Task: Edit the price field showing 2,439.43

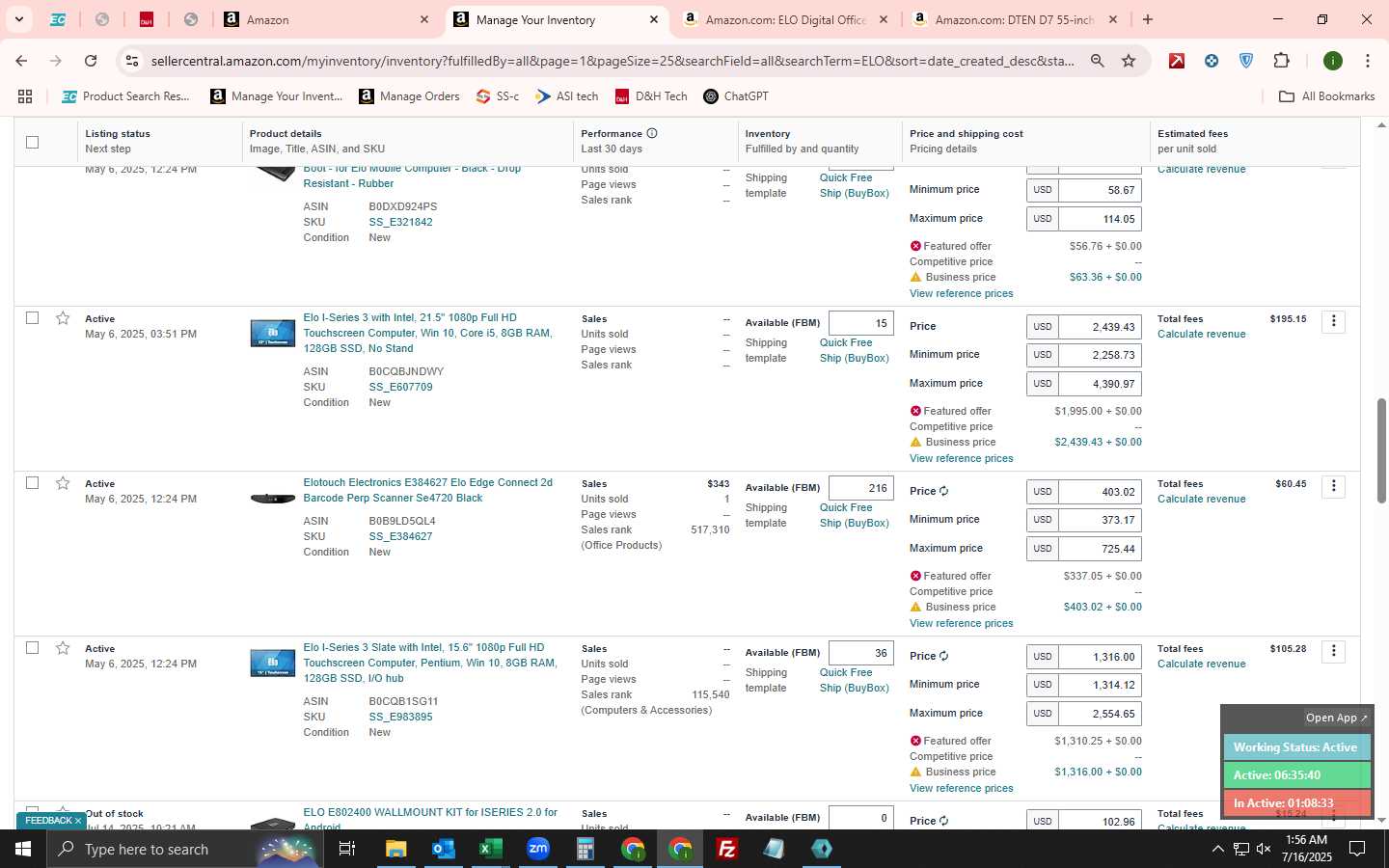Action: [x=1100, y=327]
